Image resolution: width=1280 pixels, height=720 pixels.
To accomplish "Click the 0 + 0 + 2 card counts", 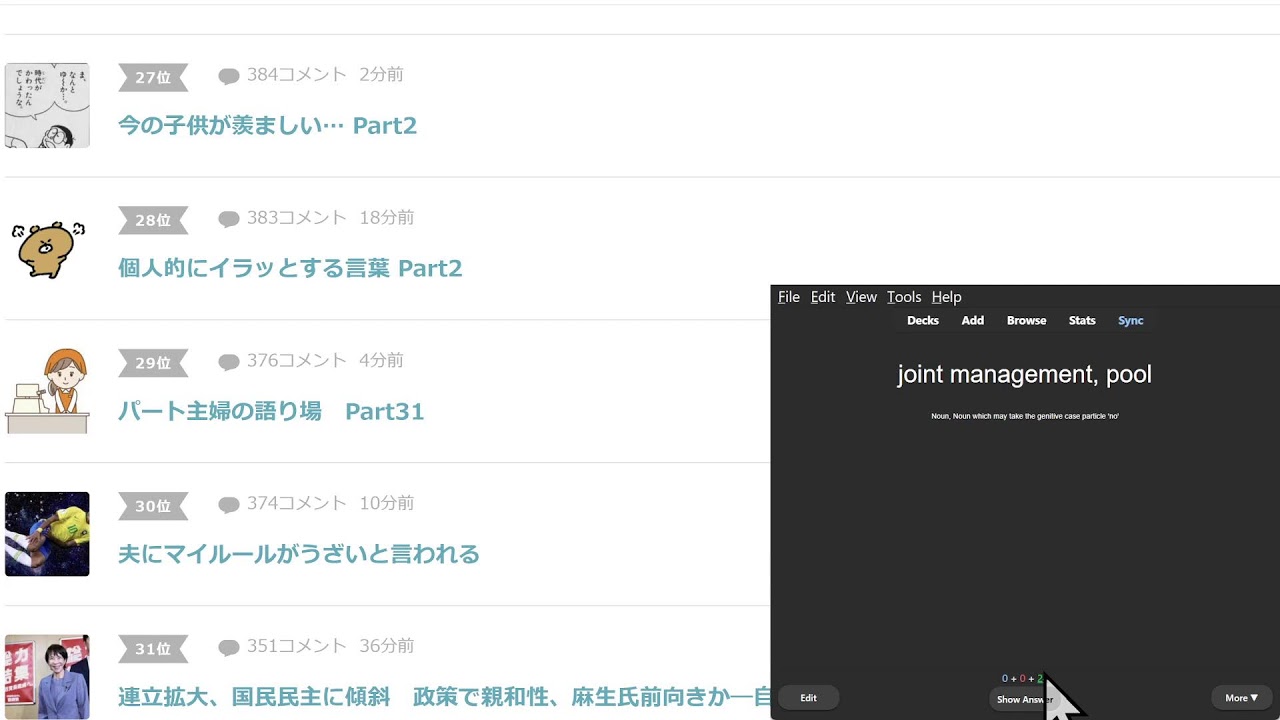I will 1022,679.
